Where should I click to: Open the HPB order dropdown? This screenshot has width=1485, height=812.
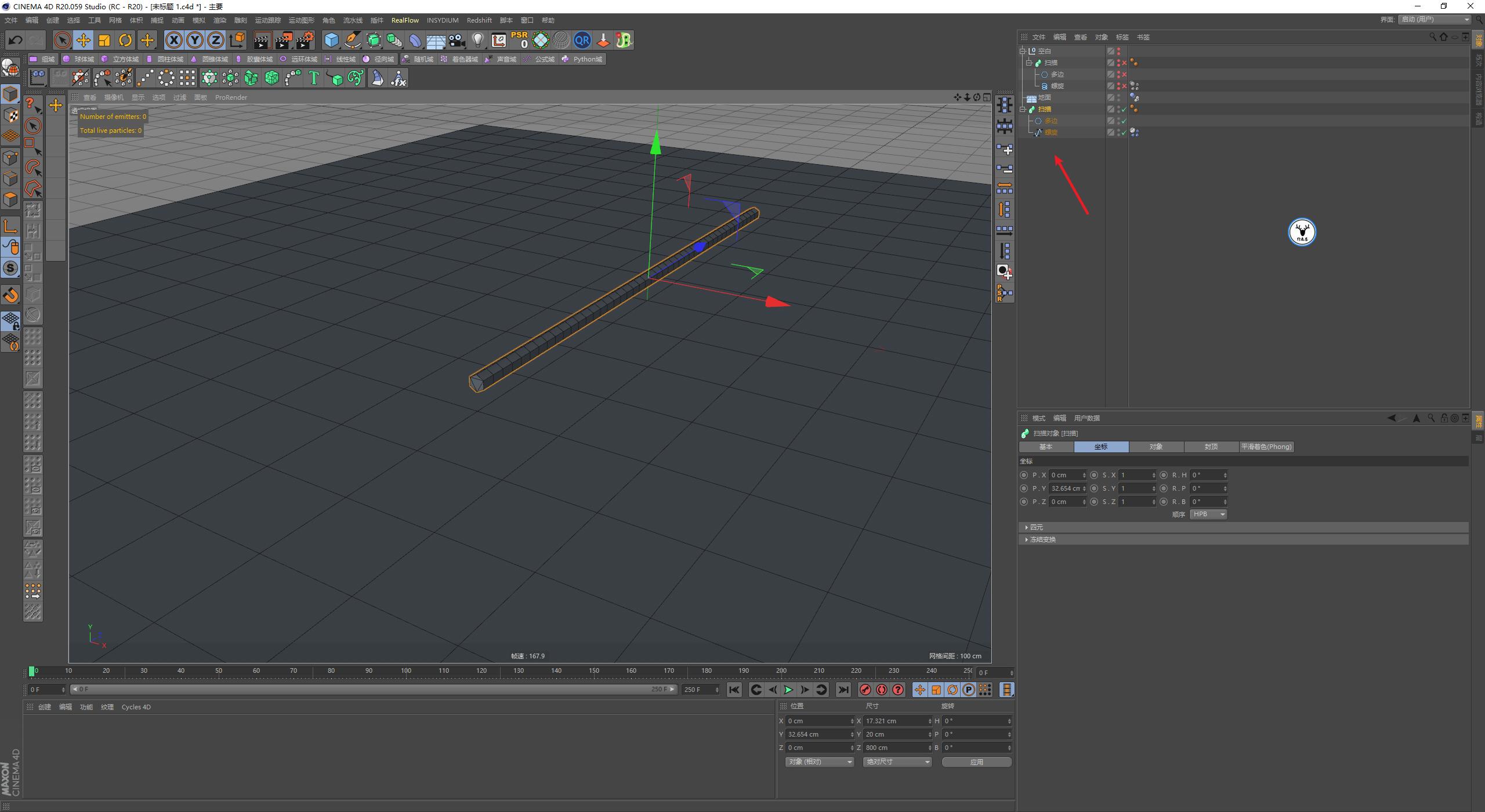coord(1207,514)
